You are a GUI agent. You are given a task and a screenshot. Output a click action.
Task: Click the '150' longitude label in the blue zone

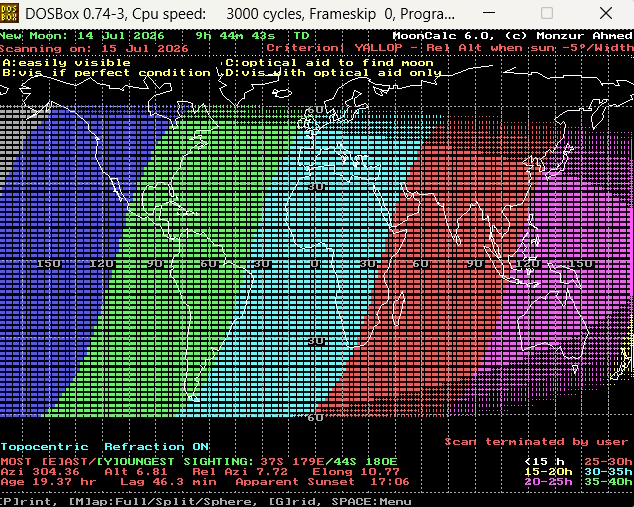[x=49, y=264]
